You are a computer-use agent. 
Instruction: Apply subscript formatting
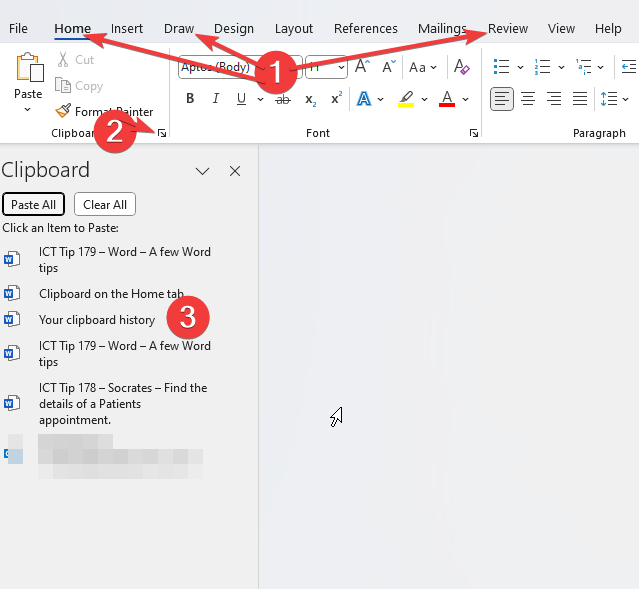[310, 99]
